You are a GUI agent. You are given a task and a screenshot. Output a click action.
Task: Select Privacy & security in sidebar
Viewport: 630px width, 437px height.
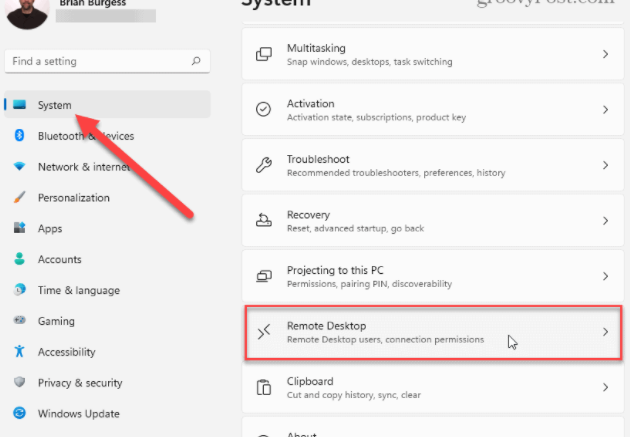[80, 383]
